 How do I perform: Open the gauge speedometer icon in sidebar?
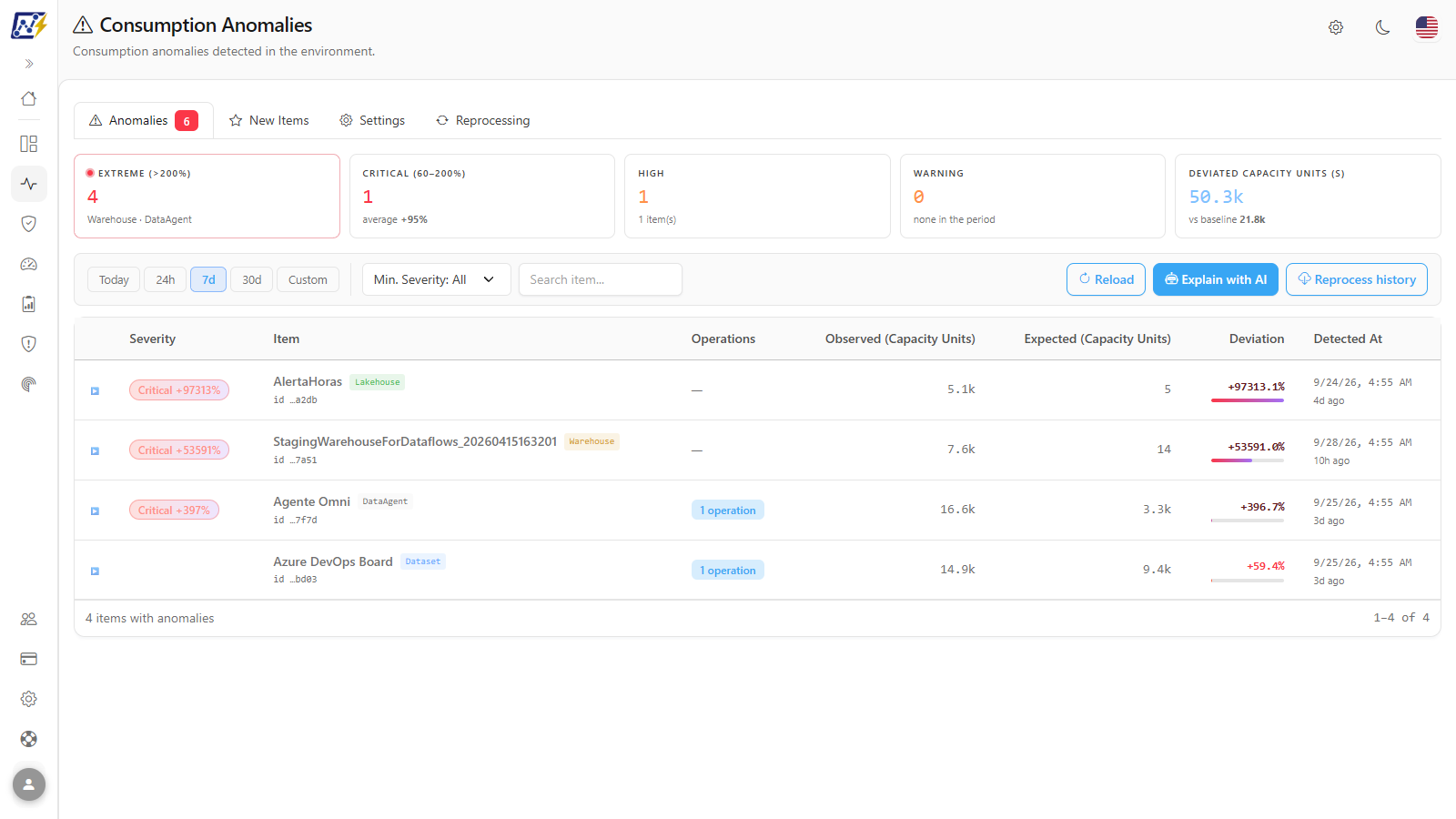click(x=29, y=264)
